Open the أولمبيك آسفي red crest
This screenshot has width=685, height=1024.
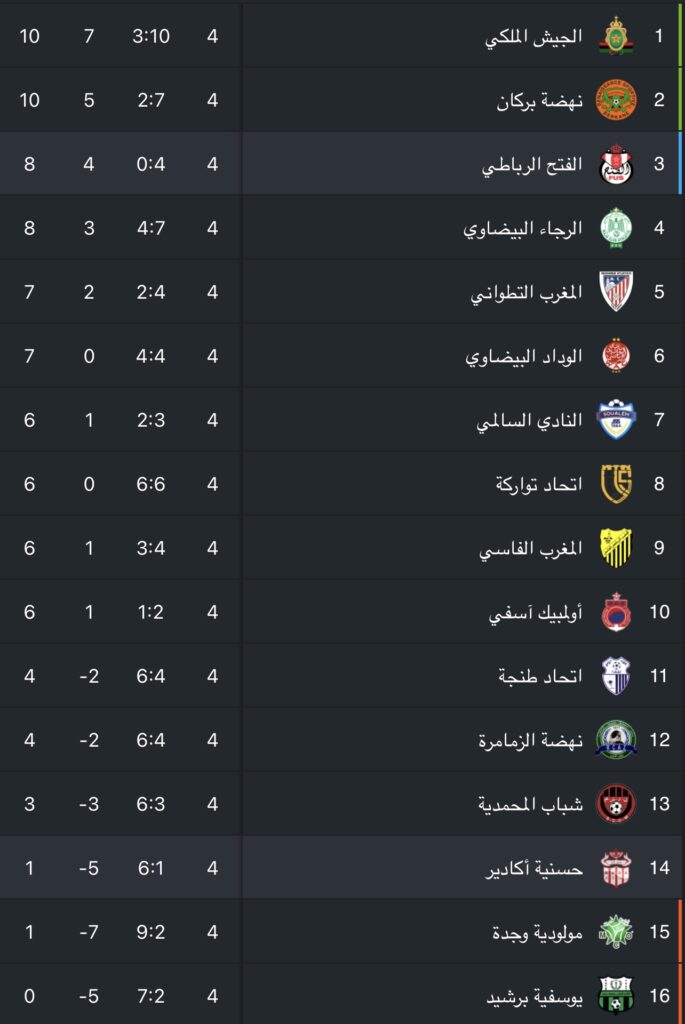tap(616, 611)
